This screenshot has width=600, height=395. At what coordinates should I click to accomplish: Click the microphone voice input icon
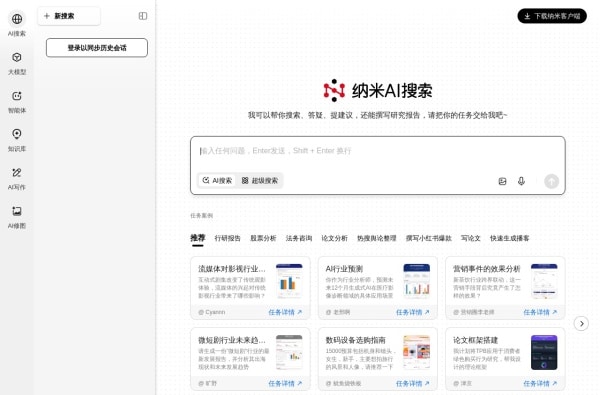521,181
